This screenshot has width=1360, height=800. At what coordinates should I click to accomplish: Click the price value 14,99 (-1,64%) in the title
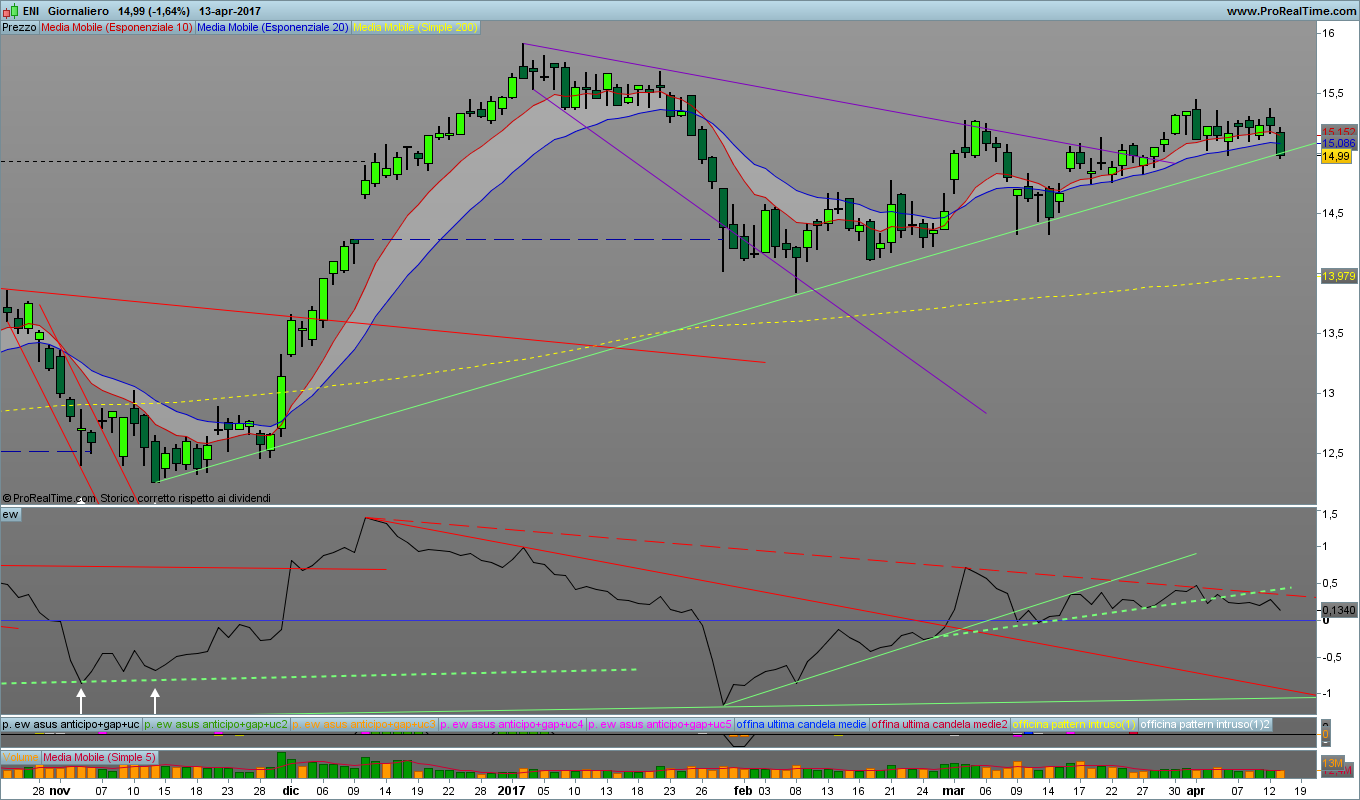(x=153, y=11)
